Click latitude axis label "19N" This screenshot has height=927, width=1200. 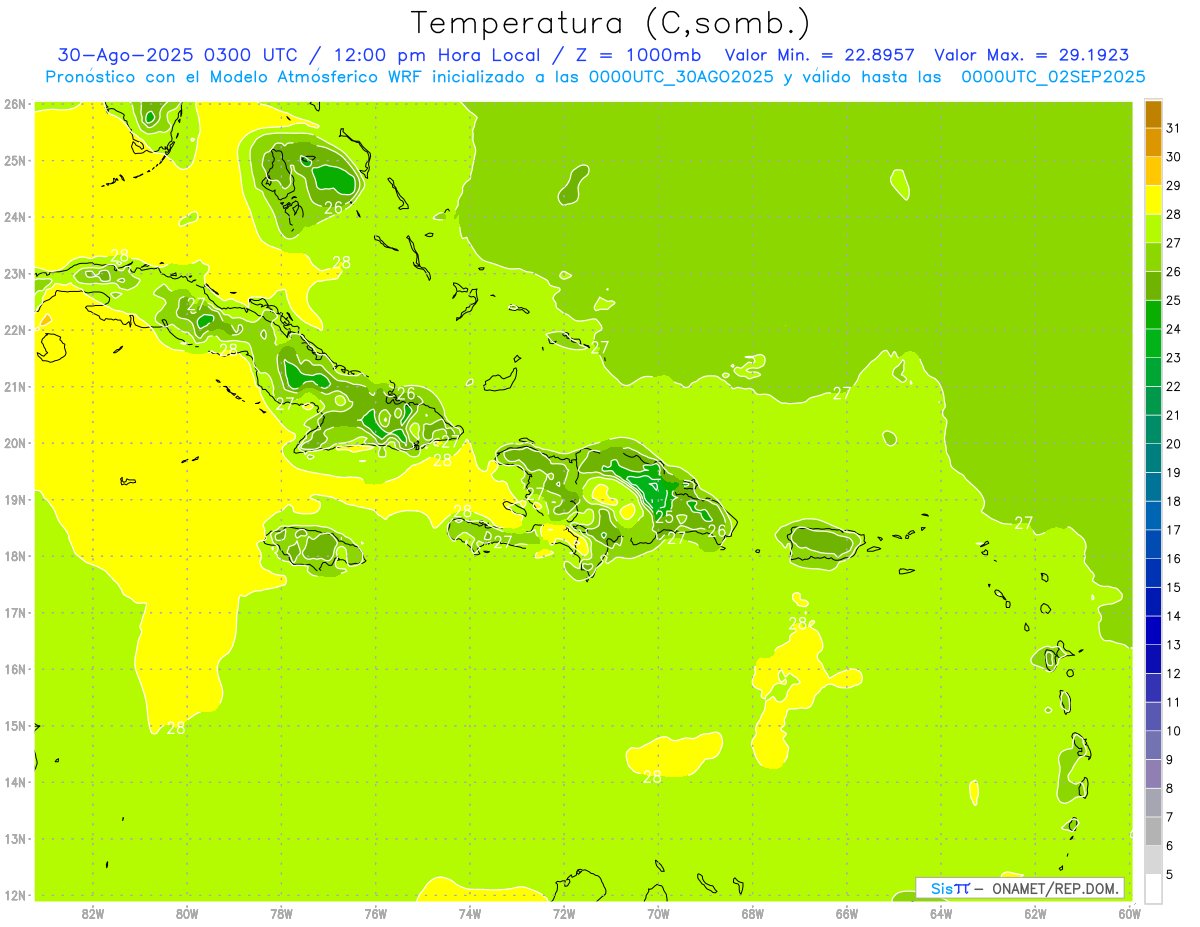(x=15, y=499)
